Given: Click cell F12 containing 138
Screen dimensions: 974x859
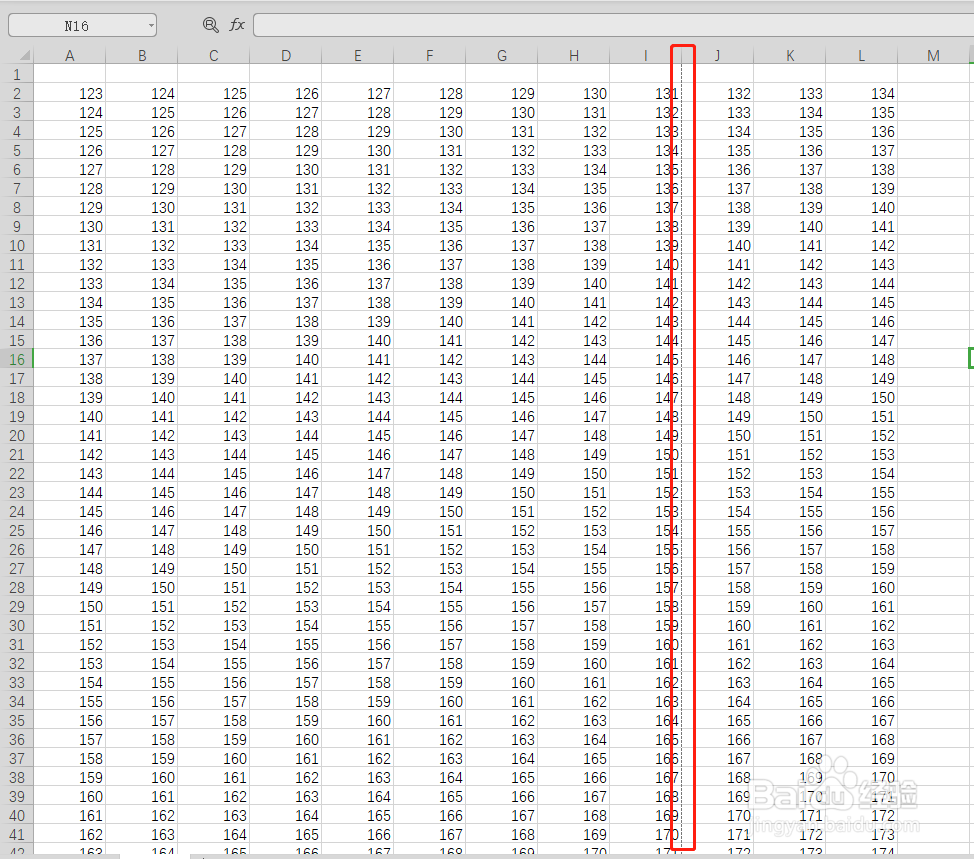Looking at the screenshot, I should click(x=430, y=284).
